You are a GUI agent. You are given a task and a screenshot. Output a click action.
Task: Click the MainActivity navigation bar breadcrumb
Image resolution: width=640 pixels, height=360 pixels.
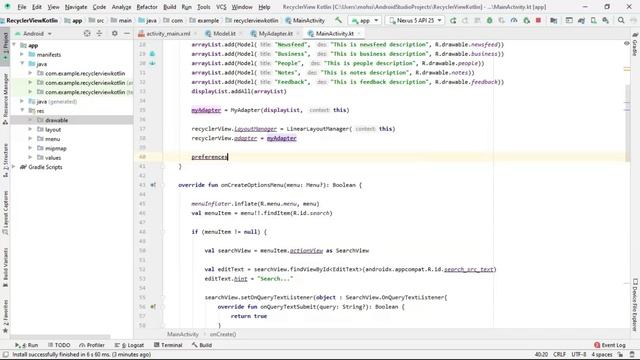pyautogui.click(x=305, y=20)
